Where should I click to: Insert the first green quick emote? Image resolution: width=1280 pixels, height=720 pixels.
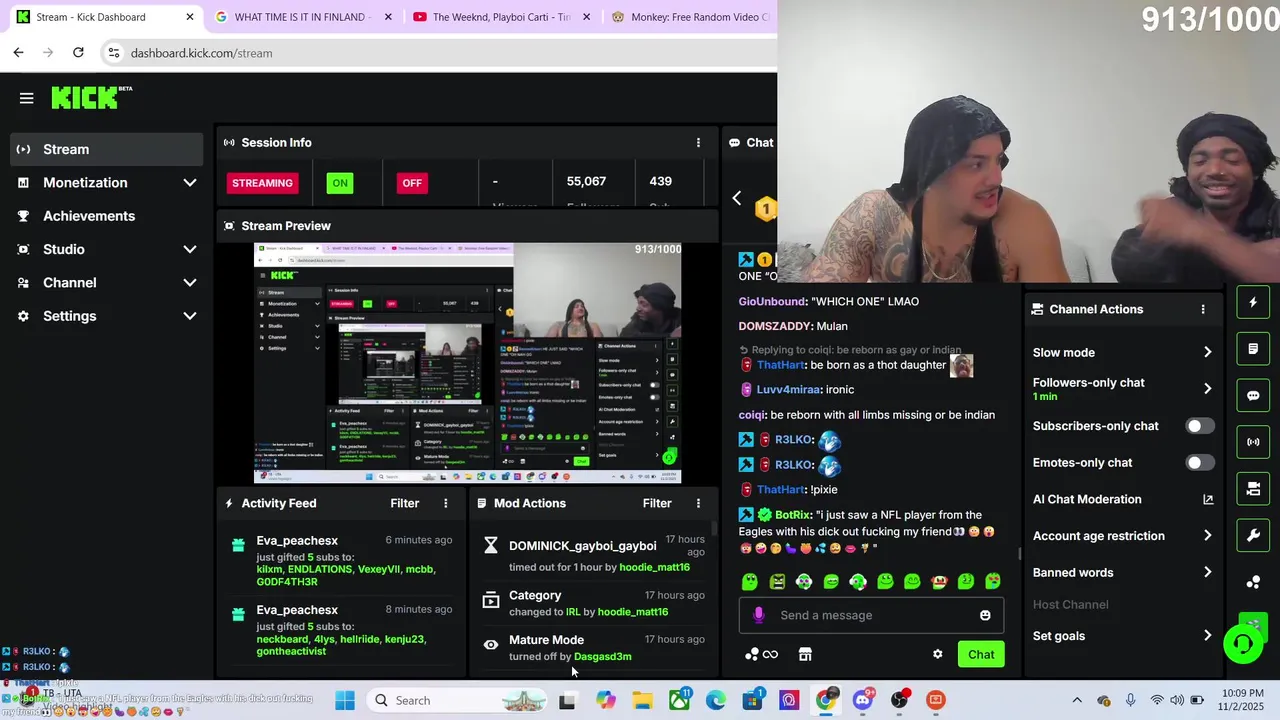click(750, 581)
